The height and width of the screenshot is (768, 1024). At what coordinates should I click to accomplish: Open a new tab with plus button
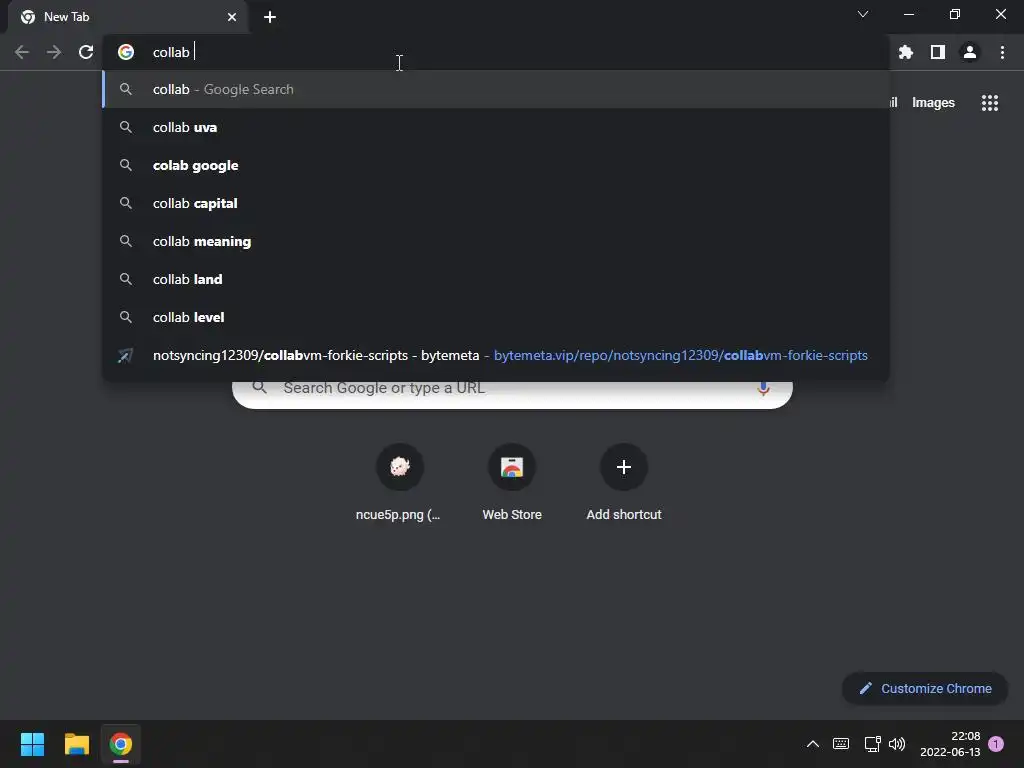point(270,17)
